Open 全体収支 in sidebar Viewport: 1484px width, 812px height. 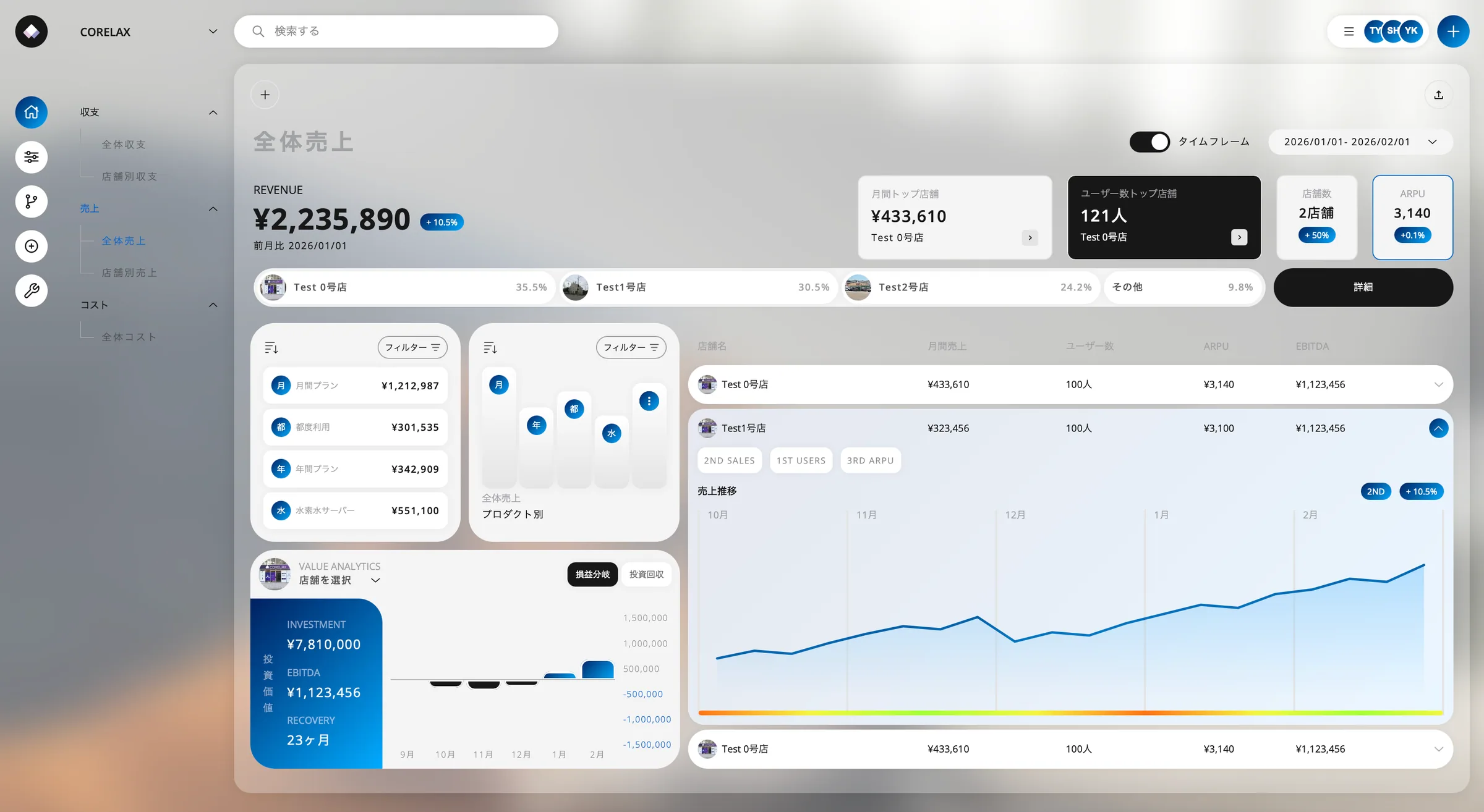pyautogui.click(x=124, y=145)
